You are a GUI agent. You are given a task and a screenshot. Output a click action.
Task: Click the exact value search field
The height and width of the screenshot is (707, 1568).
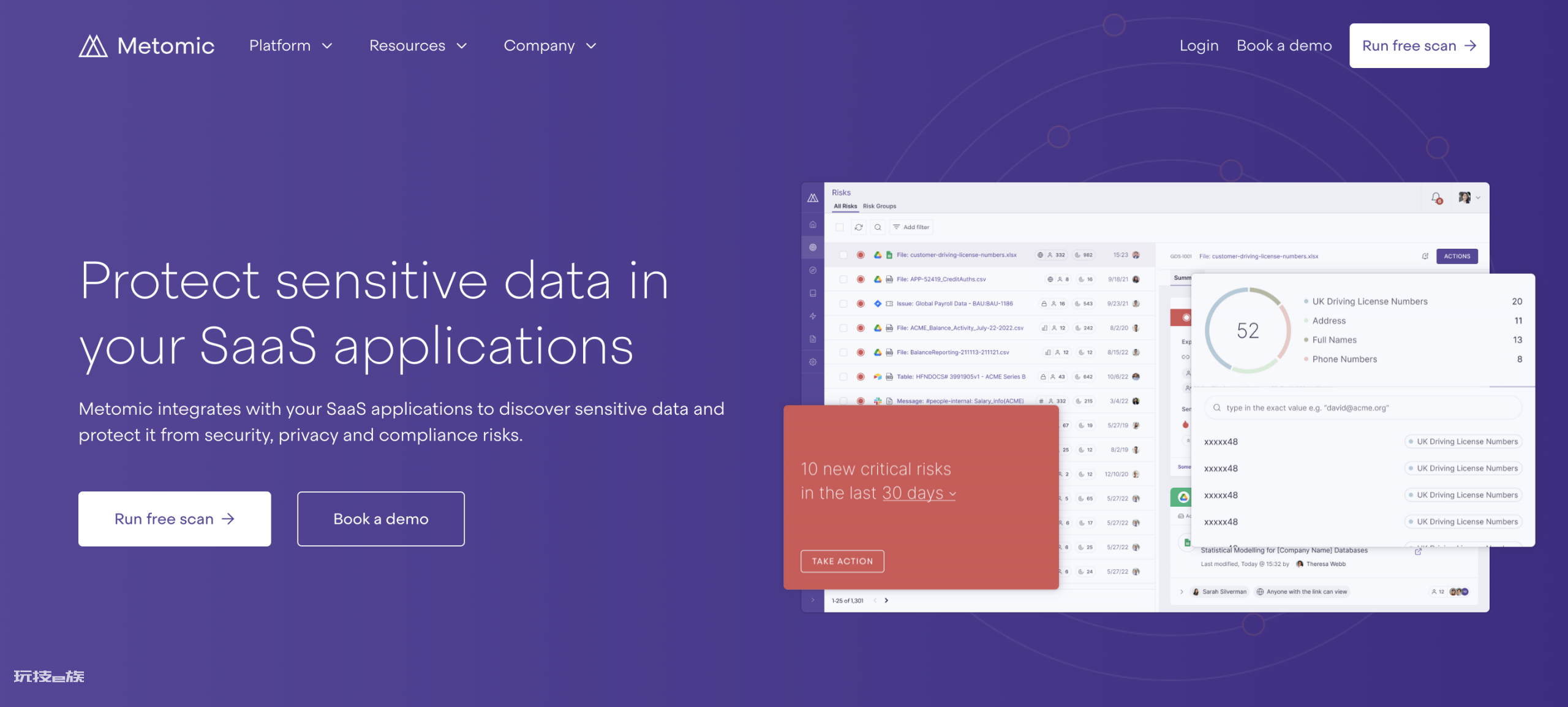point(1363,408)
